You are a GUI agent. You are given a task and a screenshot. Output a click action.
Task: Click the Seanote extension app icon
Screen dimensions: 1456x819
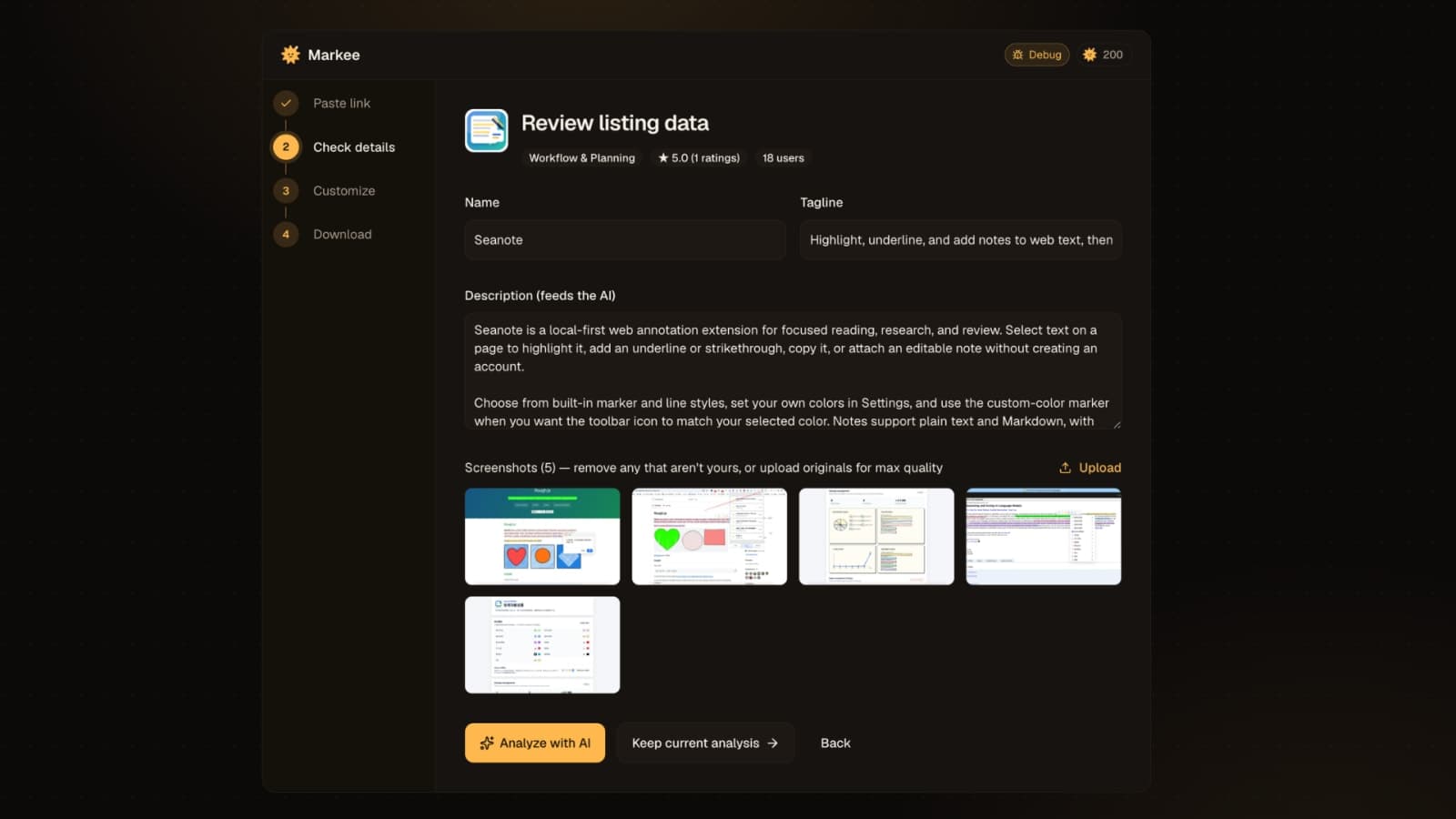(487, 131)
